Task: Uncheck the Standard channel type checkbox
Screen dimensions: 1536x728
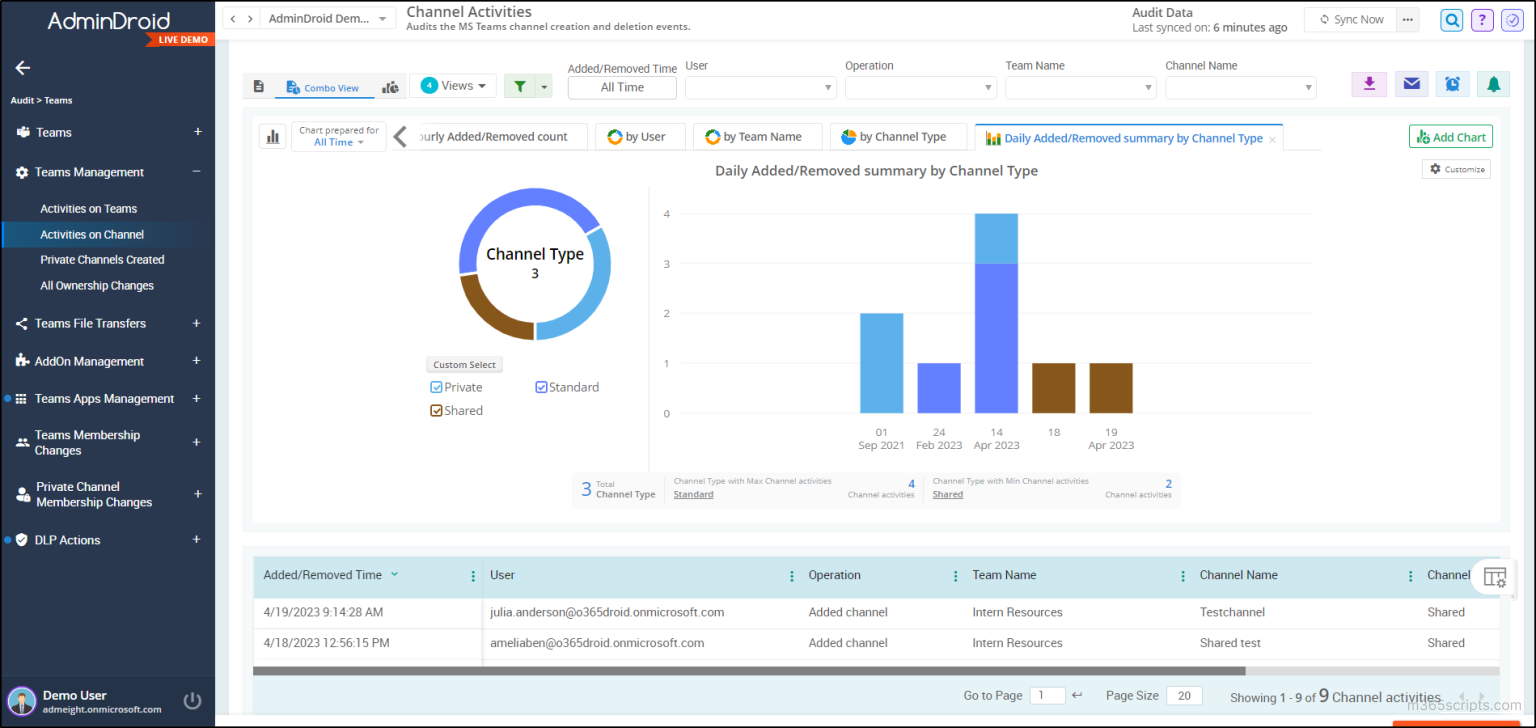Action: tap(541, 387)
